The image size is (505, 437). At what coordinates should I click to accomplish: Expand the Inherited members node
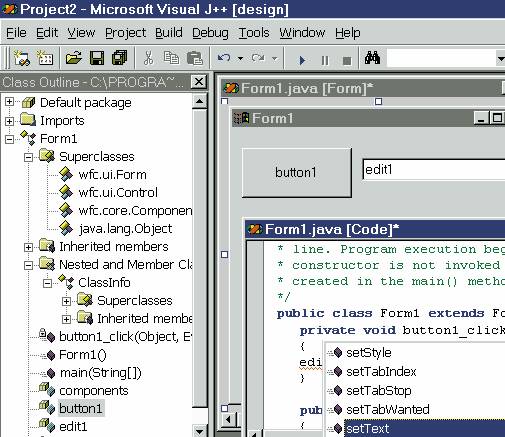(x=29, y=247)
